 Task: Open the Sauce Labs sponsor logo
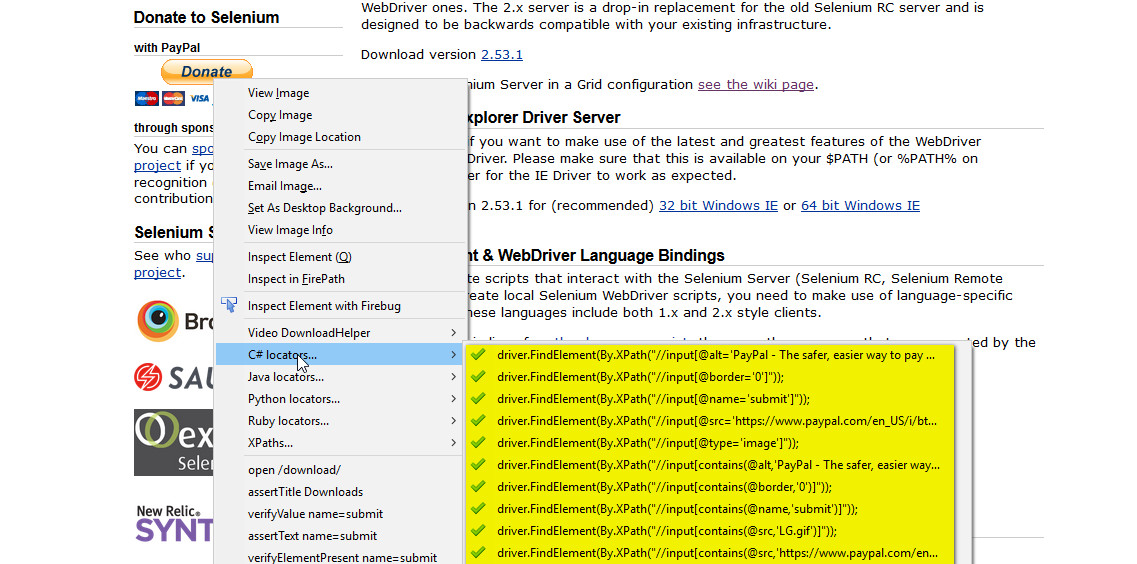point(173,377)
